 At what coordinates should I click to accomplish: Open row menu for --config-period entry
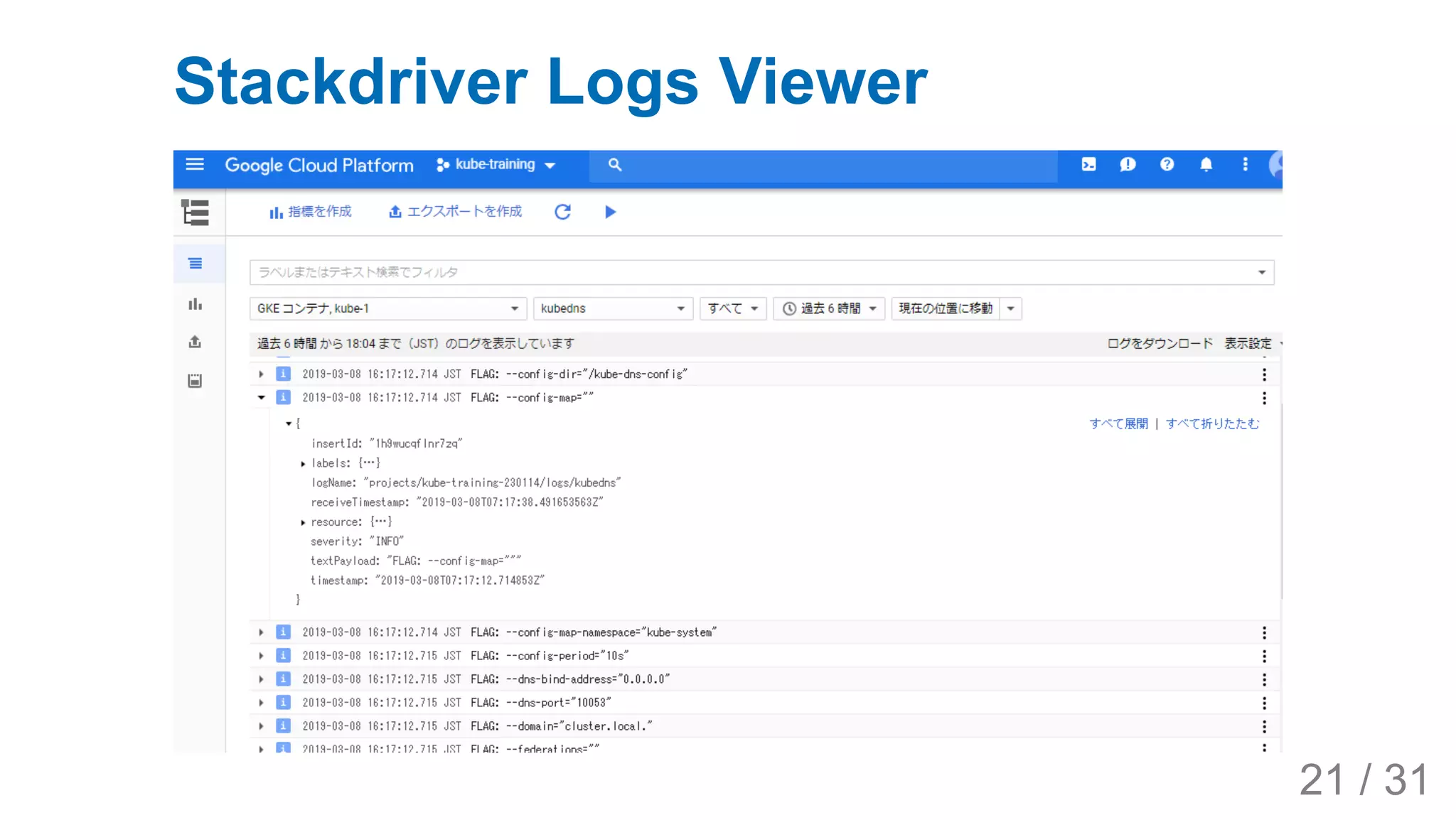point(1264,656)
